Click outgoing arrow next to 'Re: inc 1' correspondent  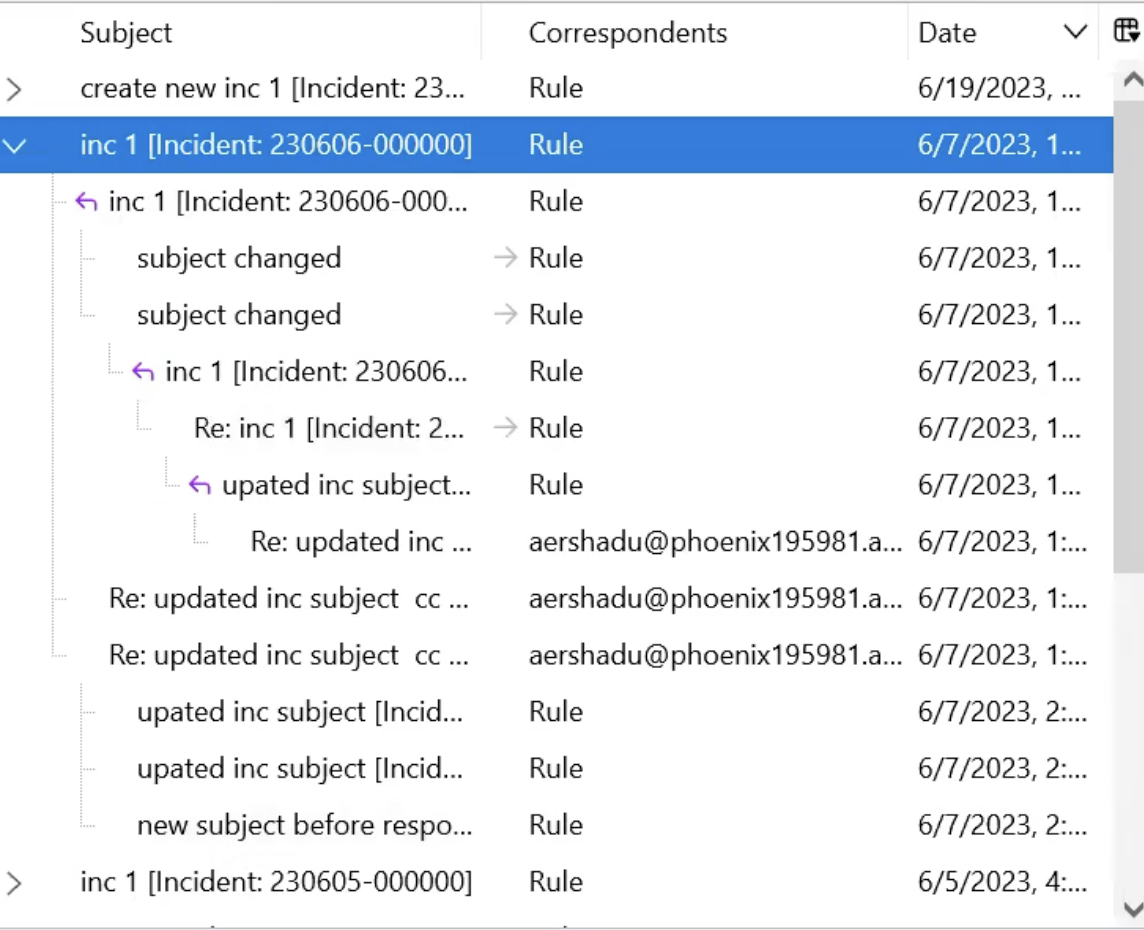point(506,428)
